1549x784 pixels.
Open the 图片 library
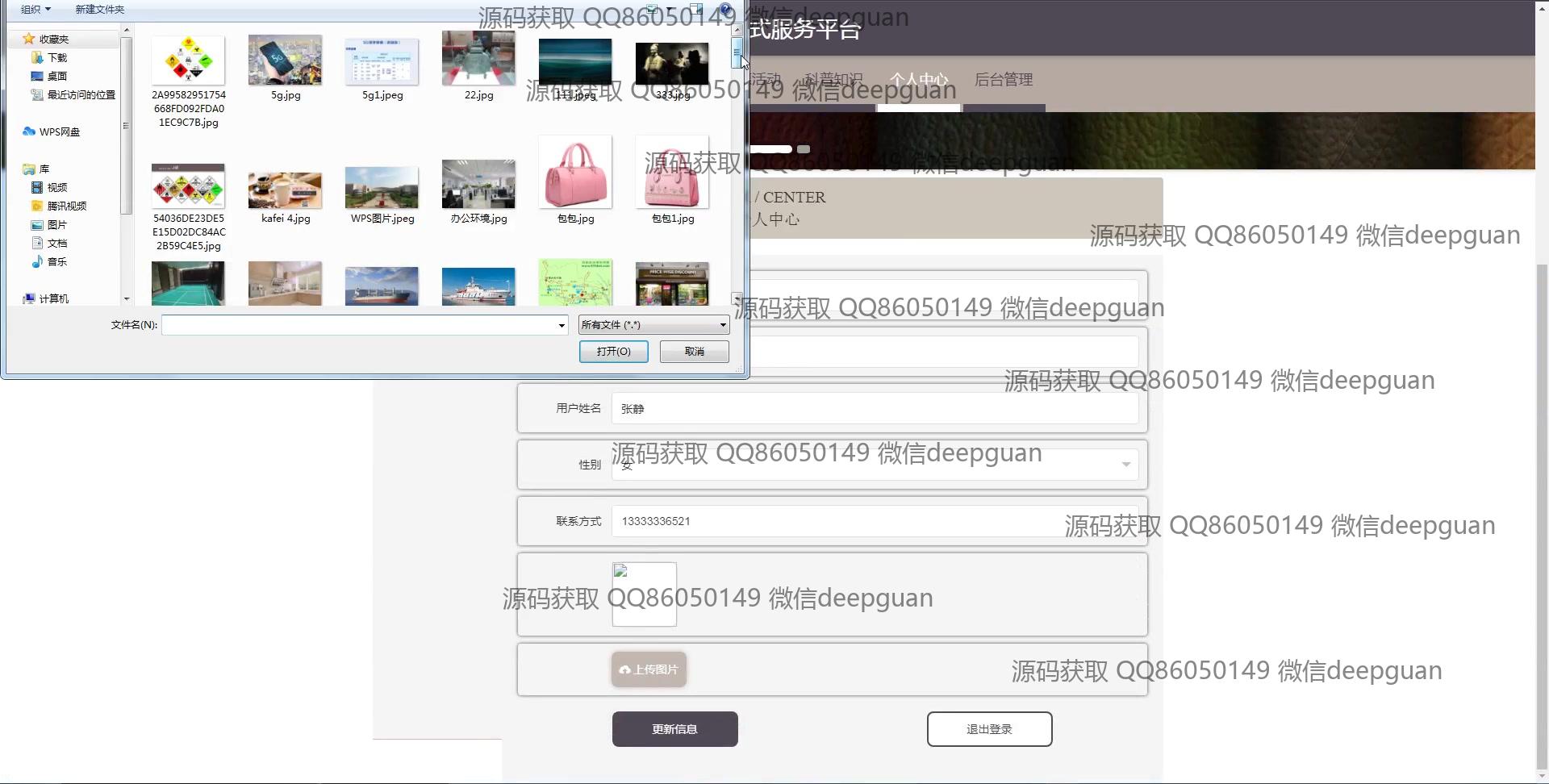(x=56, y=225)
